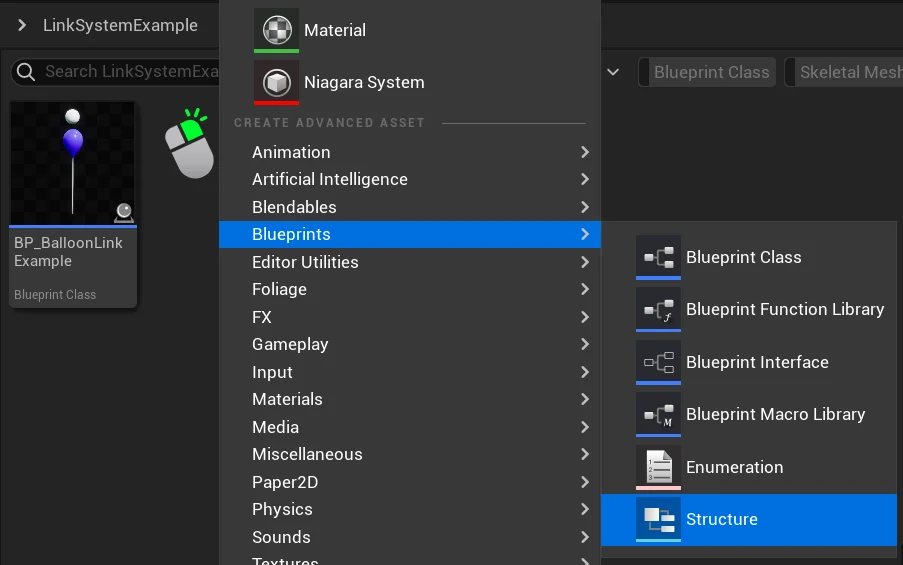
Task: Click the Niagara System icon
Action: [x=277, y=82]
